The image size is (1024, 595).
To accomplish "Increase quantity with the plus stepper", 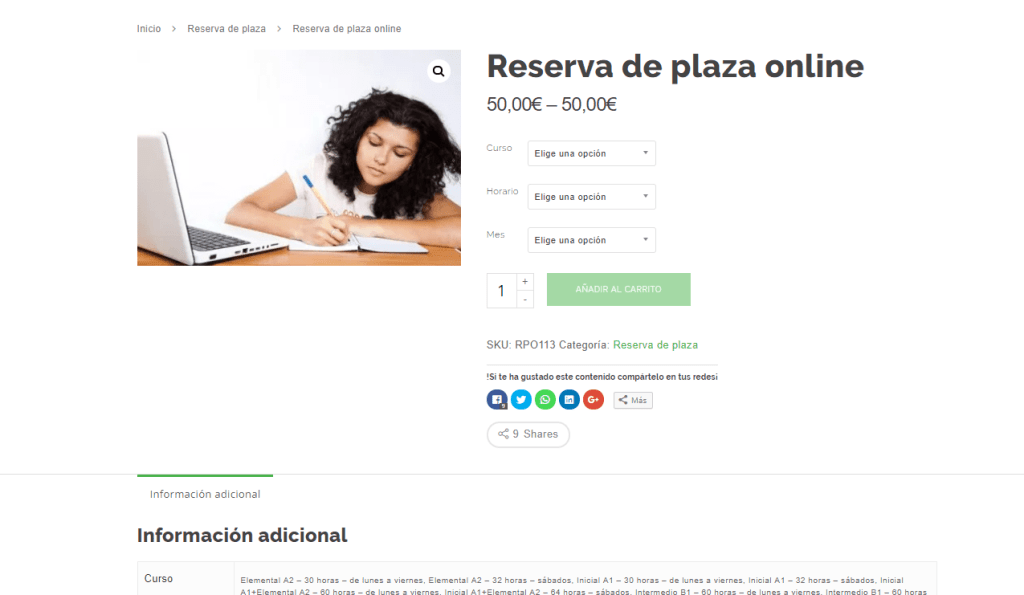I will coord(525,281).
